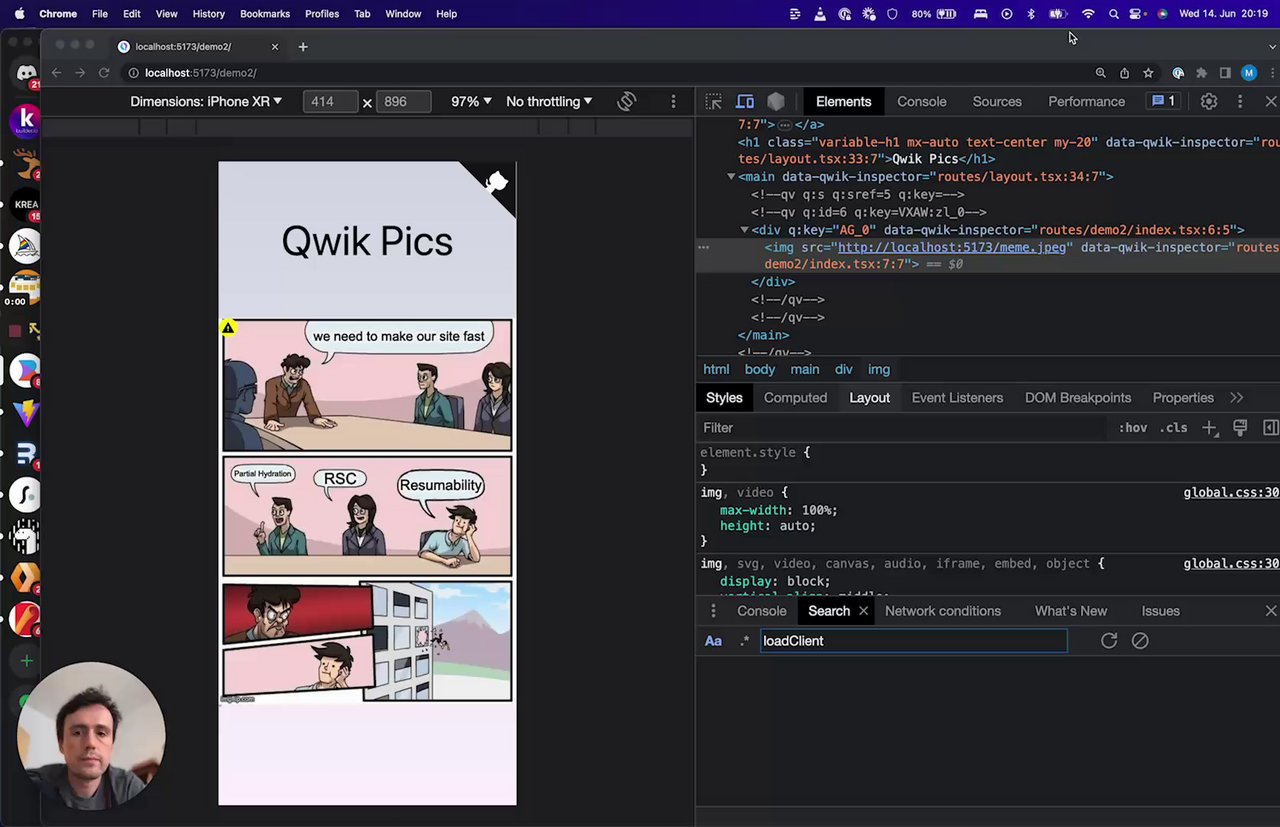Image resolution: width=1280 pixels, height=827 pixels.
Task: Toggle the :hov element state panel
Action: (x=1132, y=428)
